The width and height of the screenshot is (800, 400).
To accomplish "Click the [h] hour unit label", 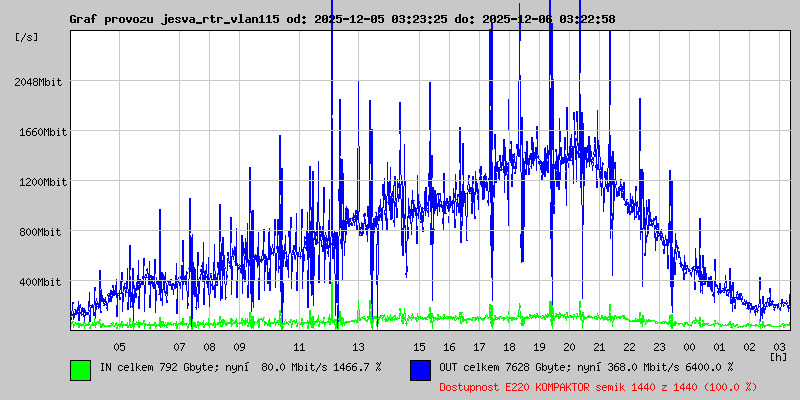I will [x=778, y=356].
